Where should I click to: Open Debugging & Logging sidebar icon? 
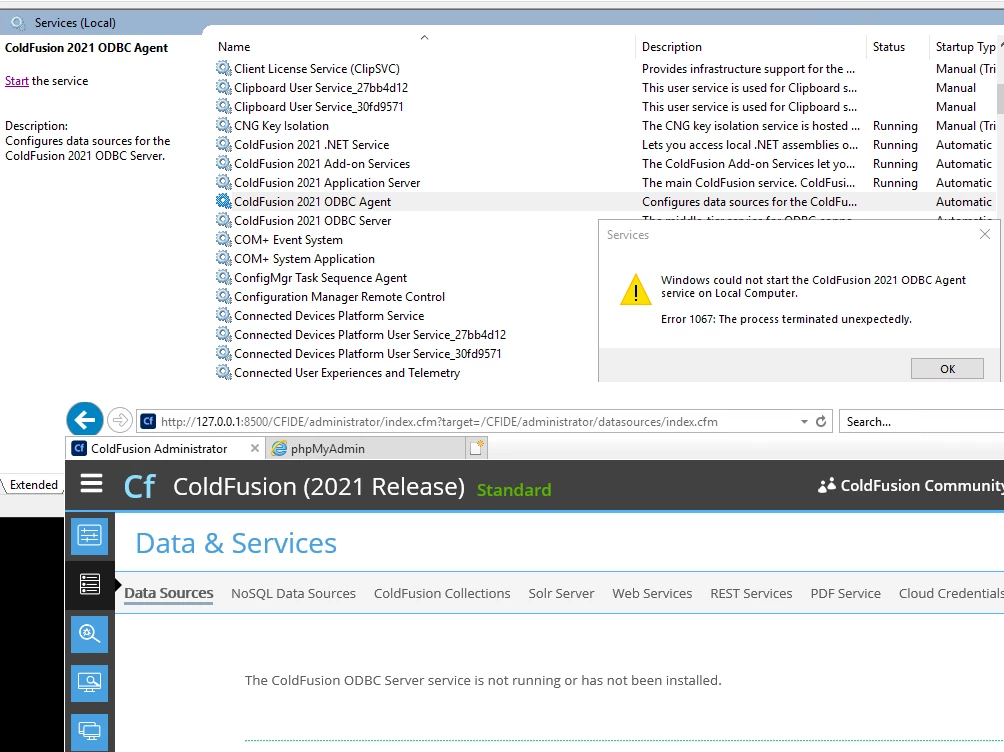pos(89,634)
